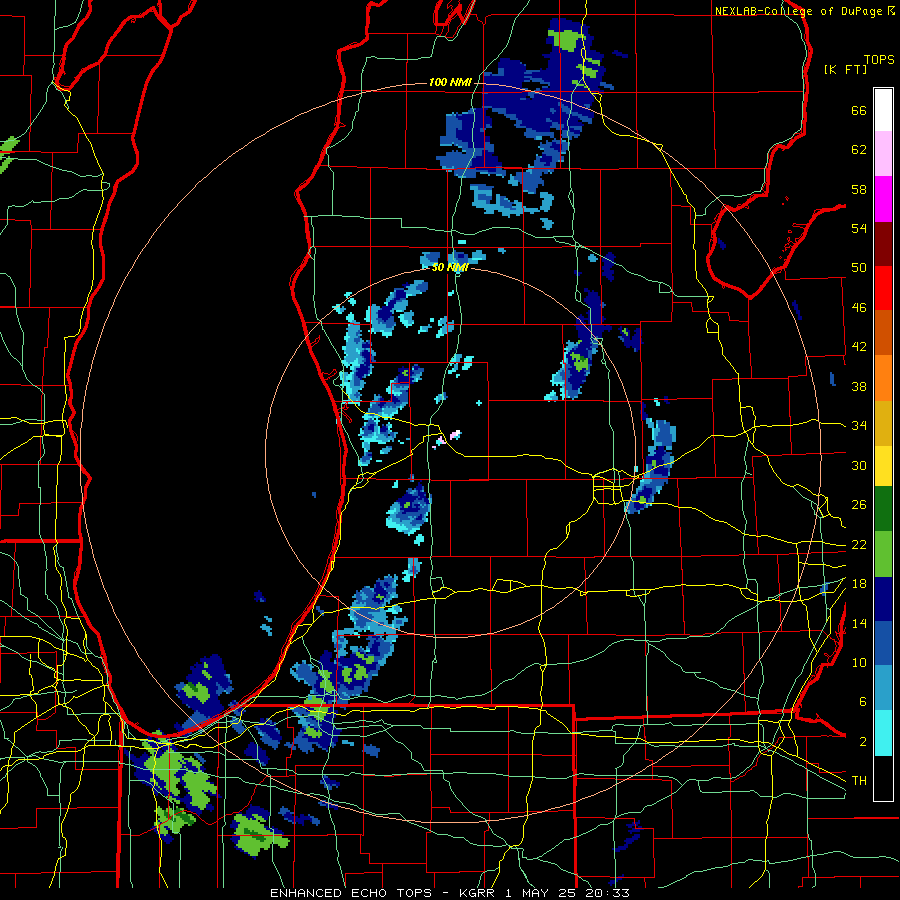Click the '100 NMI' range ring label
The image size is (900, 900).
coord(450,83)
